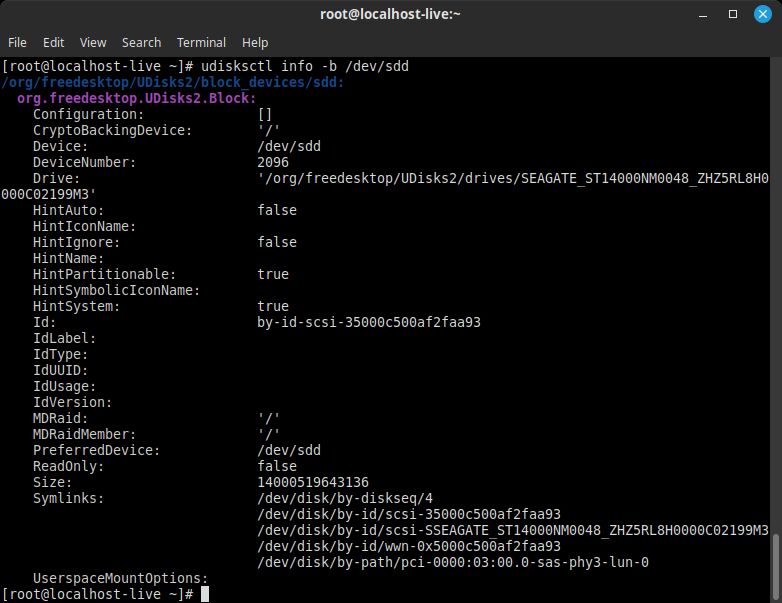Image resolution: width=782 pixels, height=603 pixels.
Task: Click the symlink /dev/disk/by-id/scsi-35000c500af2faa93
Action: click(x=409, y=514)
